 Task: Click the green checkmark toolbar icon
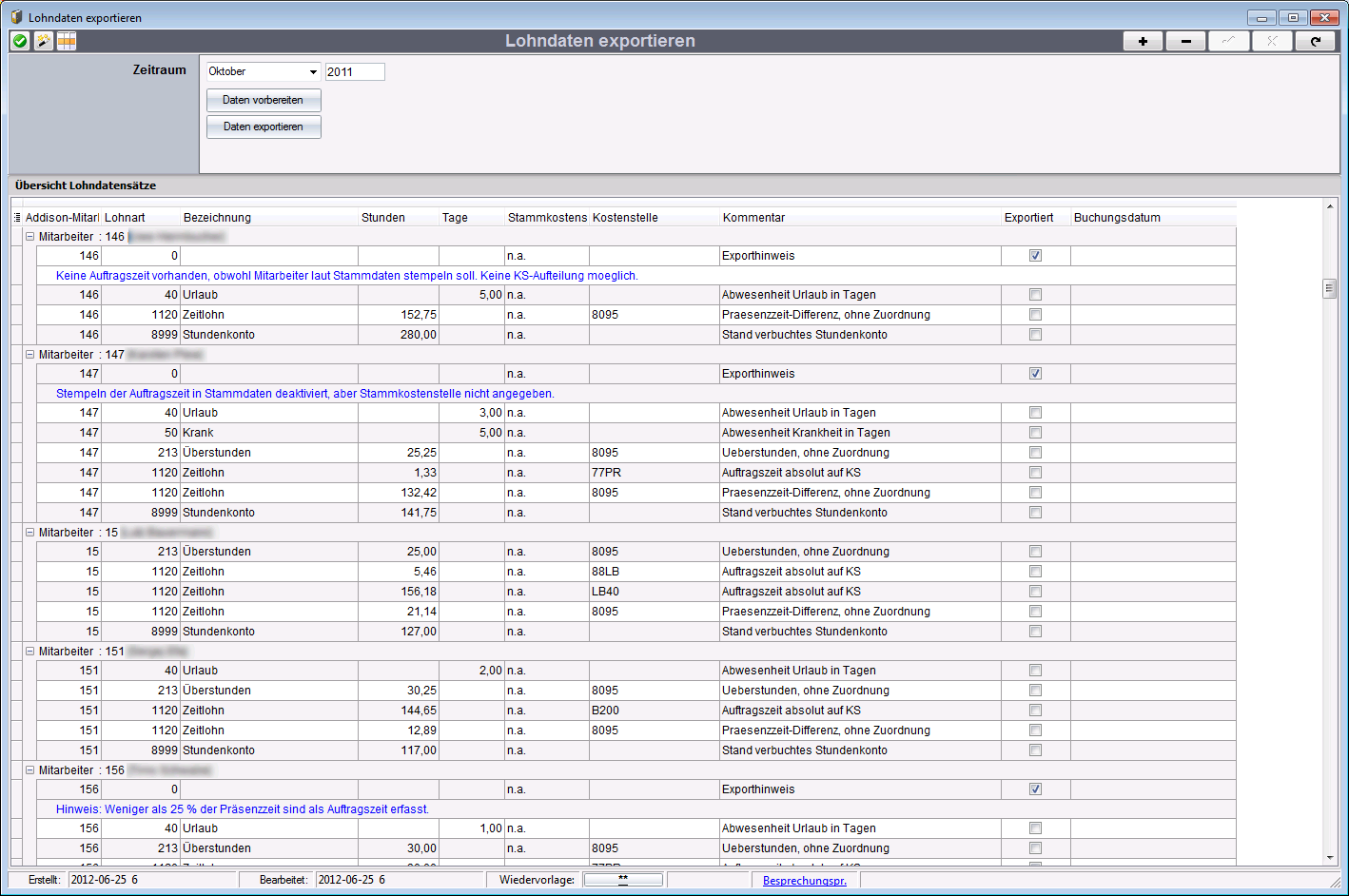pyautogui.click(x=20, y=41)
